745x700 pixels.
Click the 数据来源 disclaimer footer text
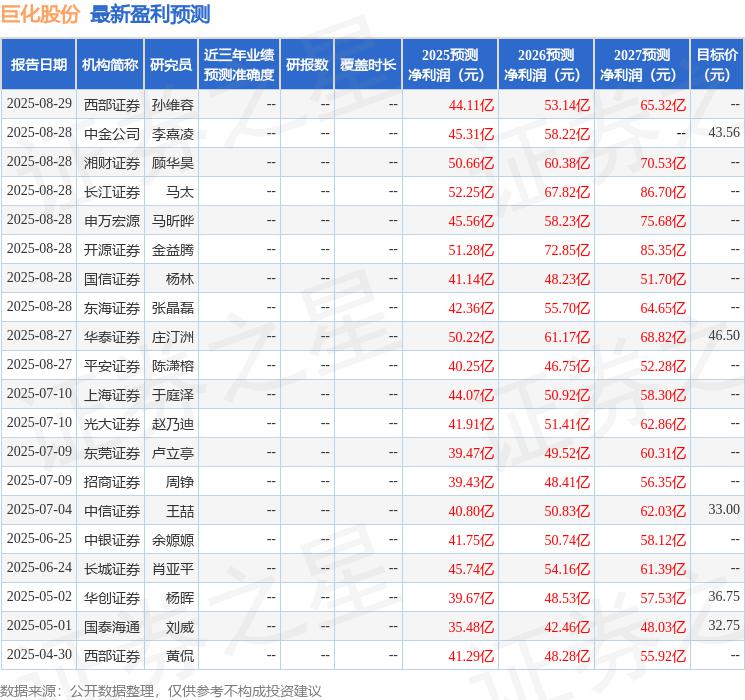pyautogui.click(x=161, y=690)
